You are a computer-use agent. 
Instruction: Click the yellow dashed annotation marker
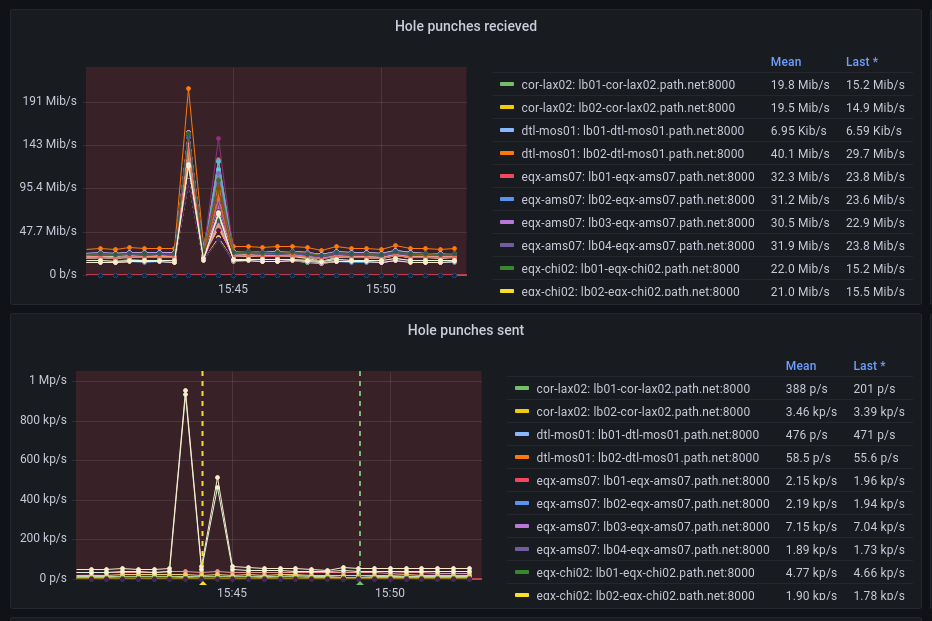pos(202,582)
